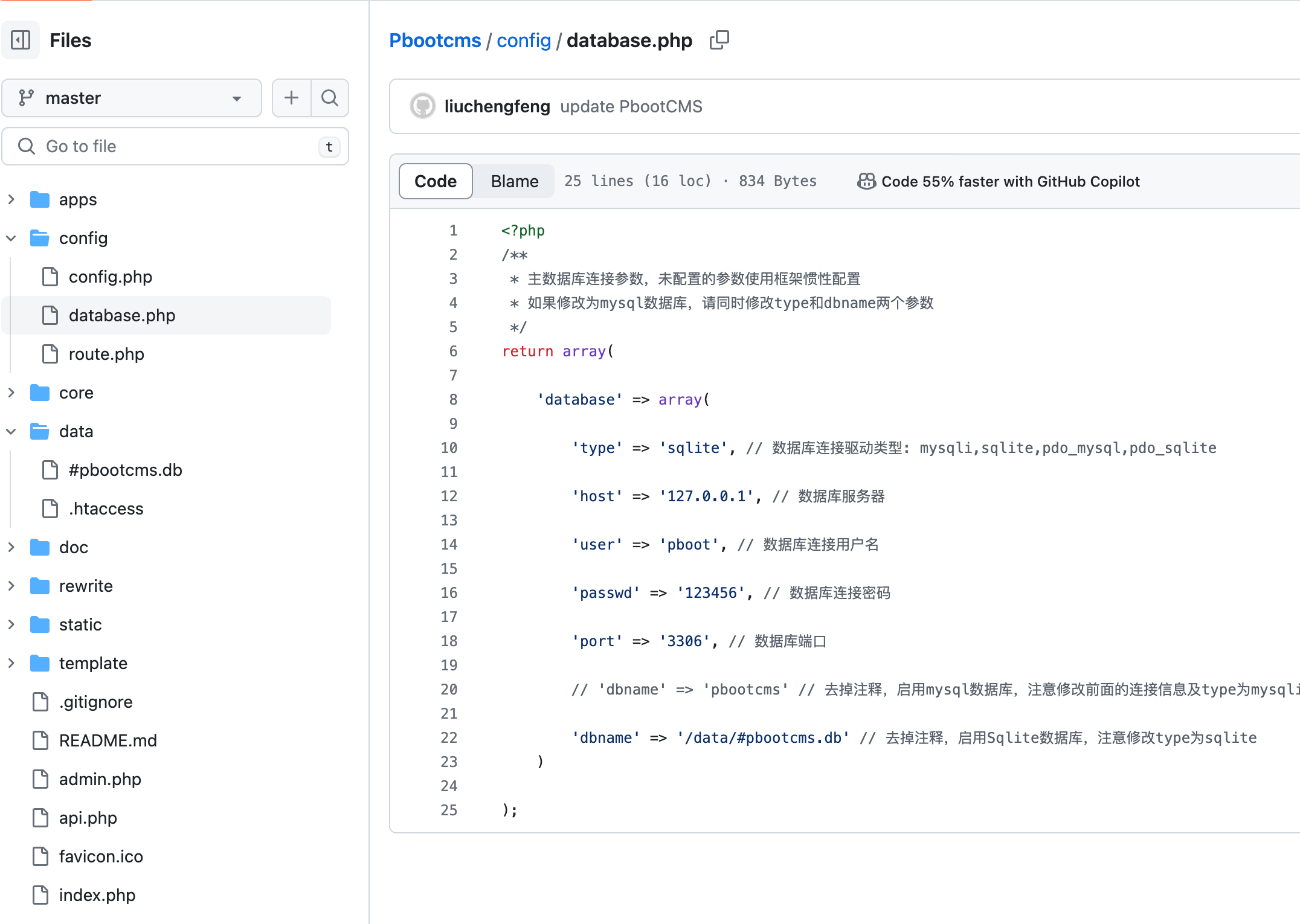
Task: Open route.php in file tree
Action: pos(106,354)
